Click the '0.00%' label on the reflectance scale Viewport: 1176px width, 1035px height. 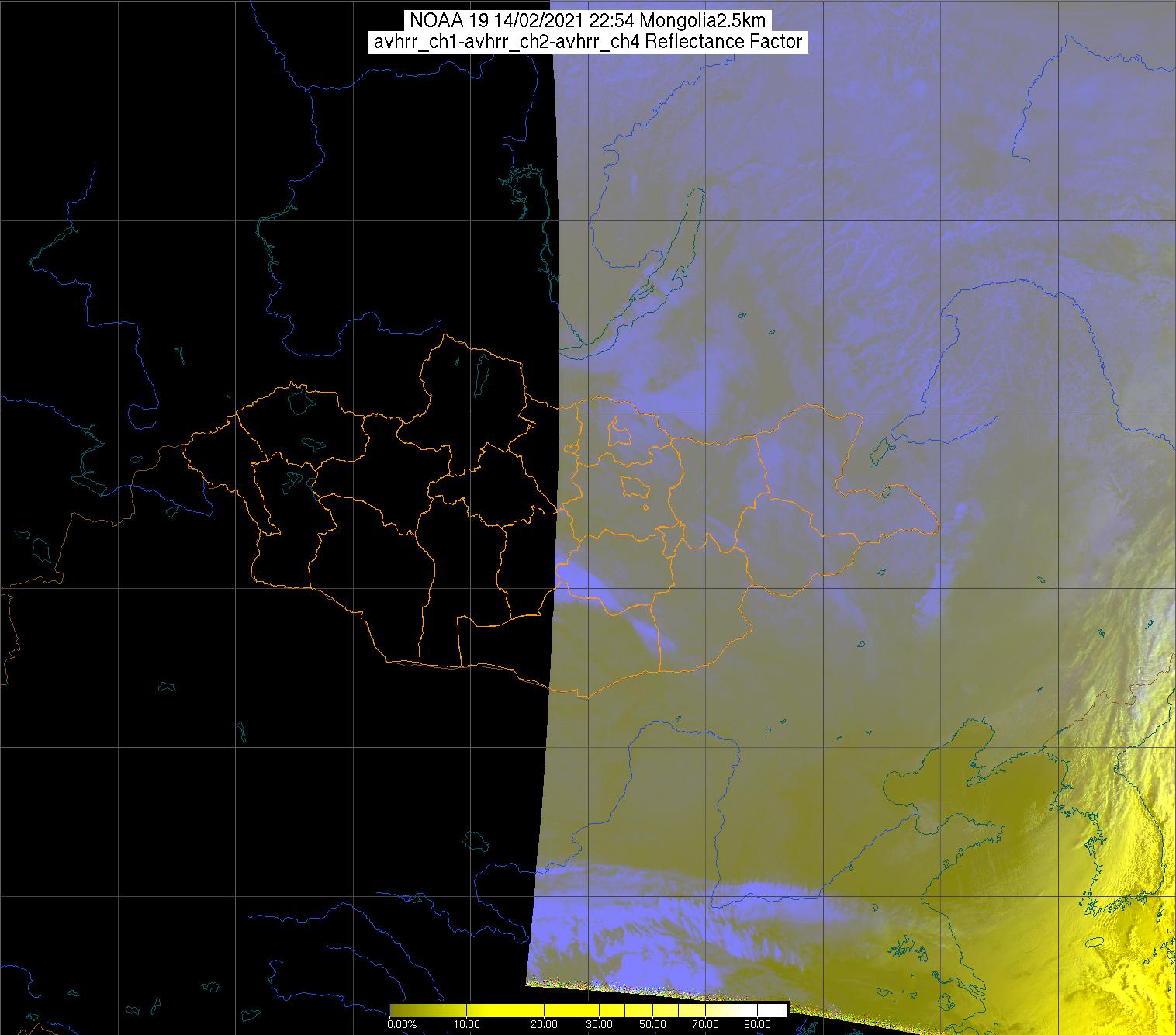402,1024
